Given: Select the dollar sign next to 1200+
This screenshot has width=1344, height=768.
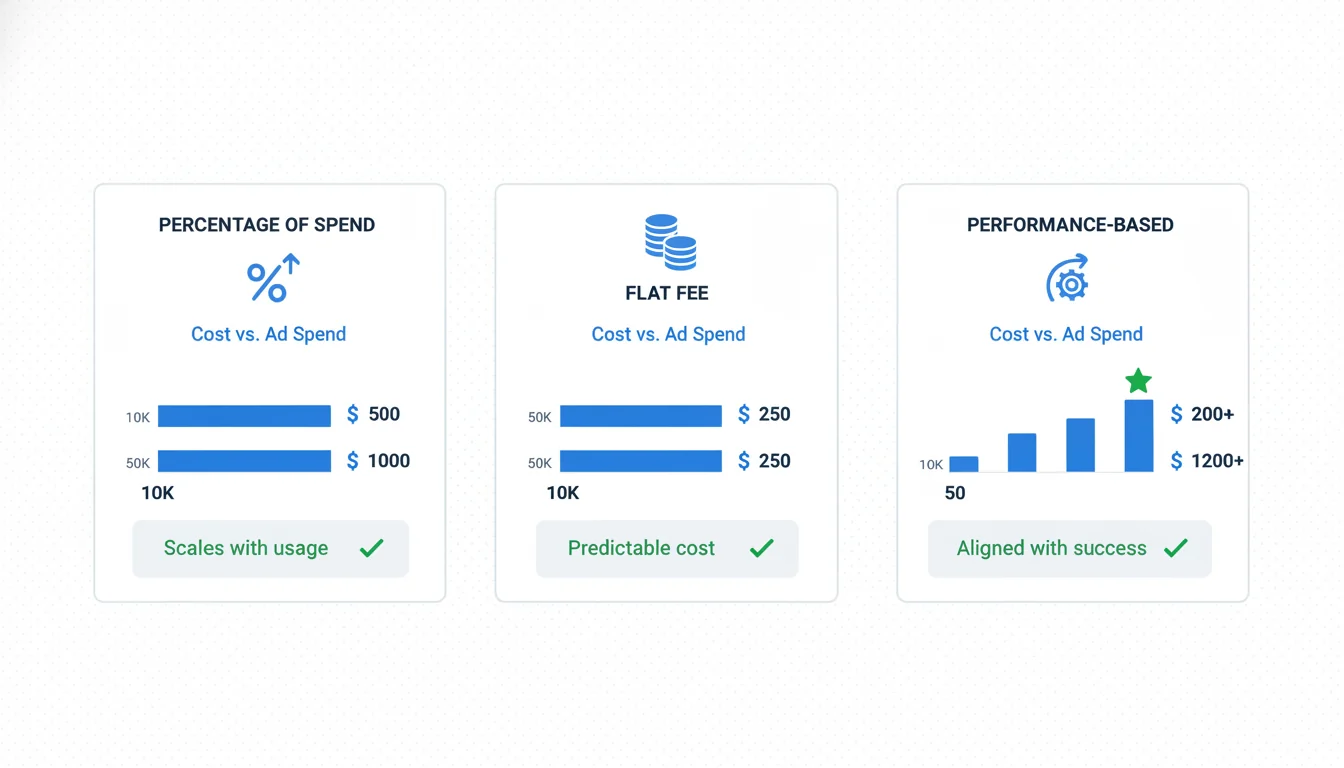Looking at the screenshot, I should [1176, 461].
